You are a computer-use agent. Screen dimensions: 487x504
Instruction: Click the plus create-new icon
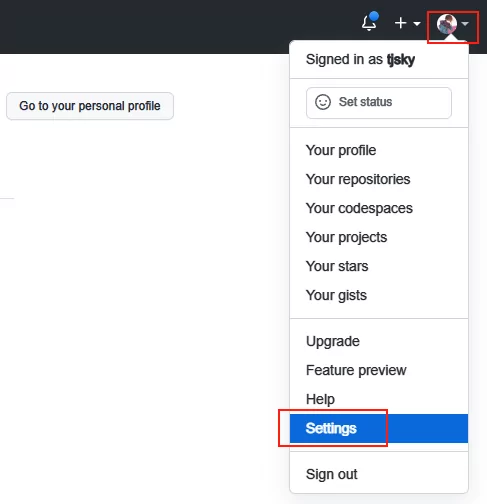click(400, 23)
